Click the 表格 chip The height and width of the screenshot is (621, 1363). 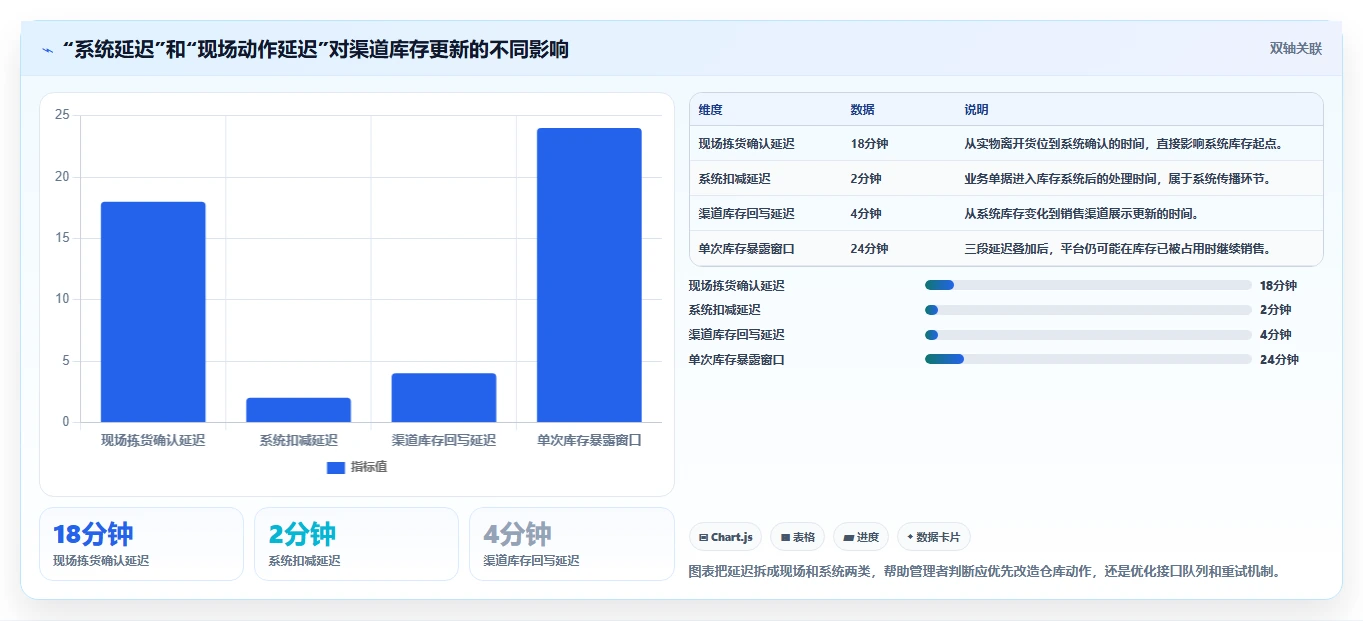[x=797, y=537]
